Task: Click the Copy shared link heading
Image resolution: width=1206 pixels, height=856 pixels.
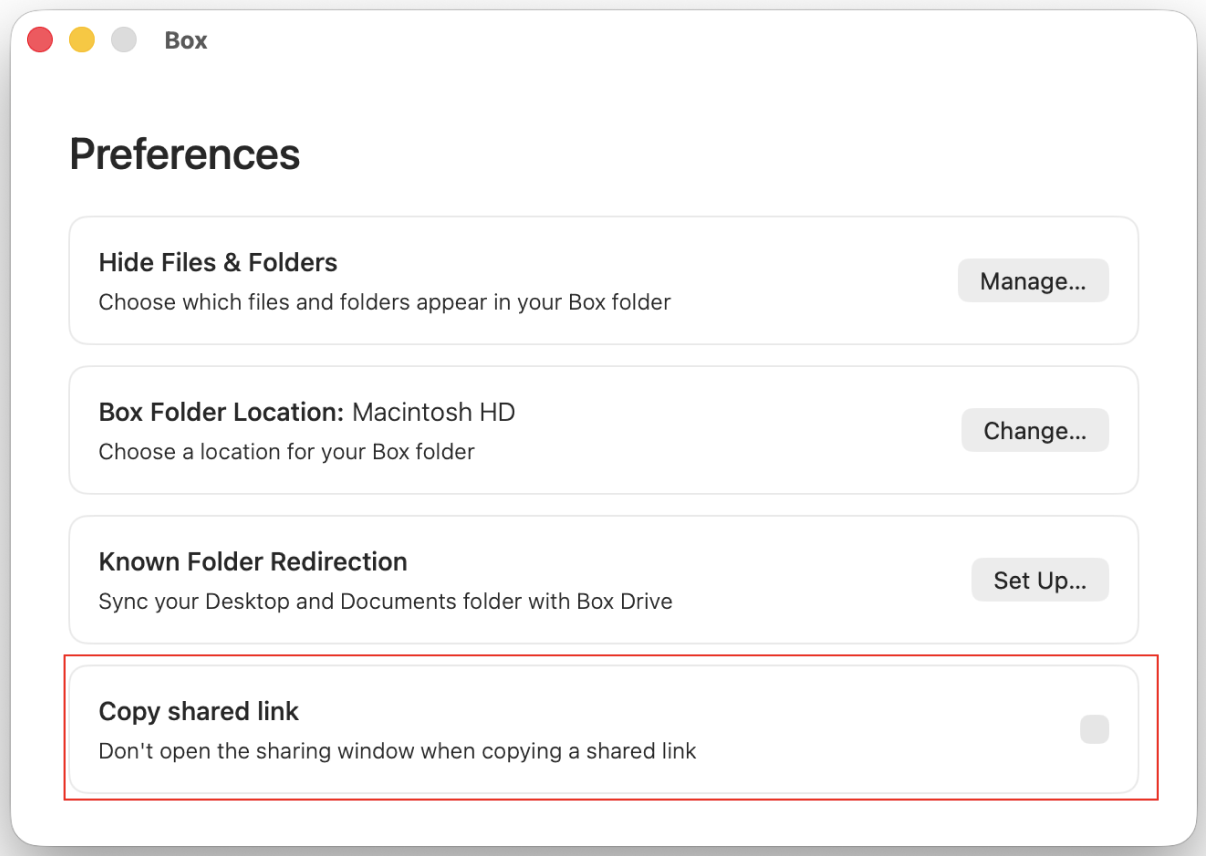Action: click(x=199, y=711)
